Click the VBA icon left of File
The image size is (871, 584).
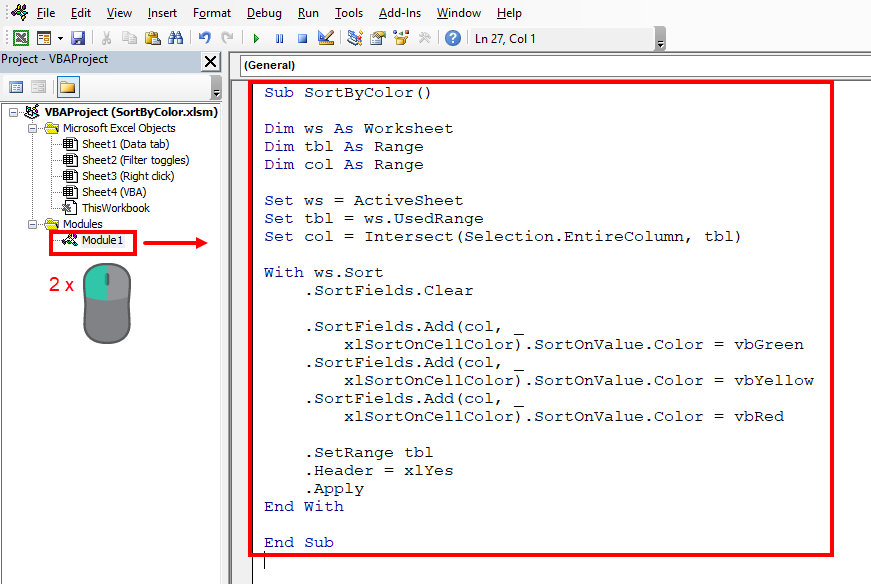(x=19, y=11)
